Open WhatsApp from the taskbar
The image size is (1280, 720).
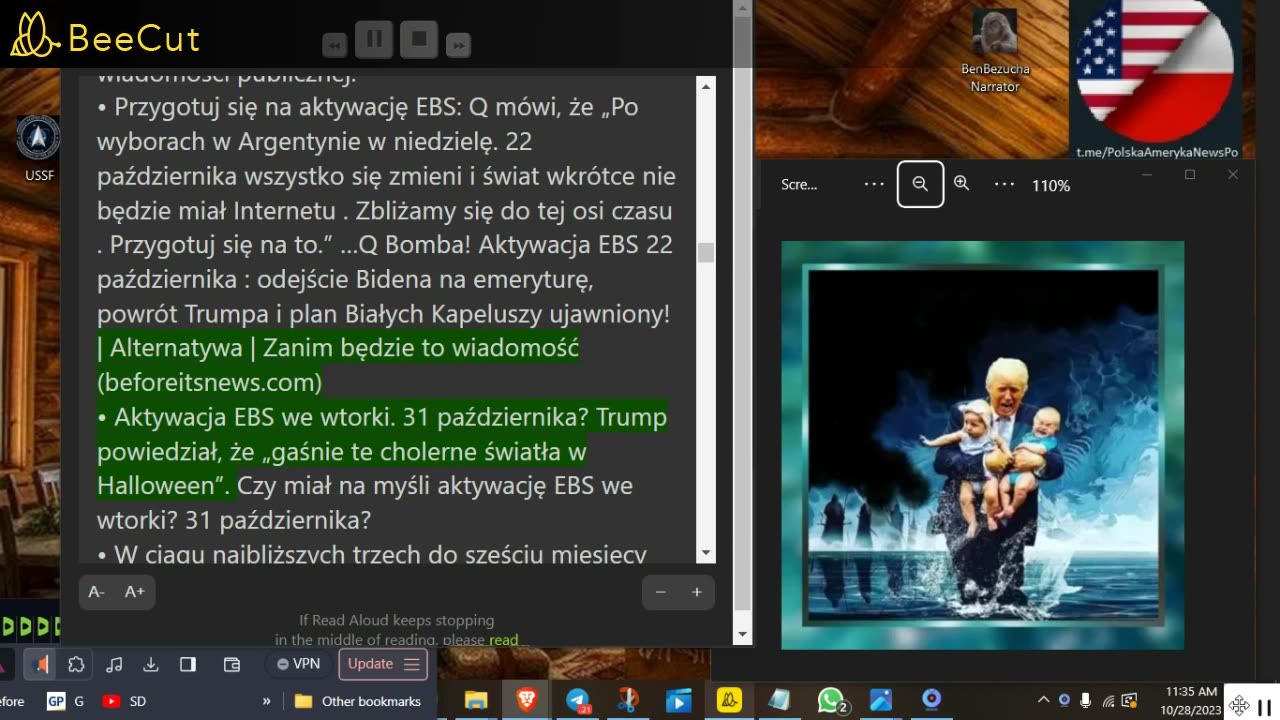831,701
